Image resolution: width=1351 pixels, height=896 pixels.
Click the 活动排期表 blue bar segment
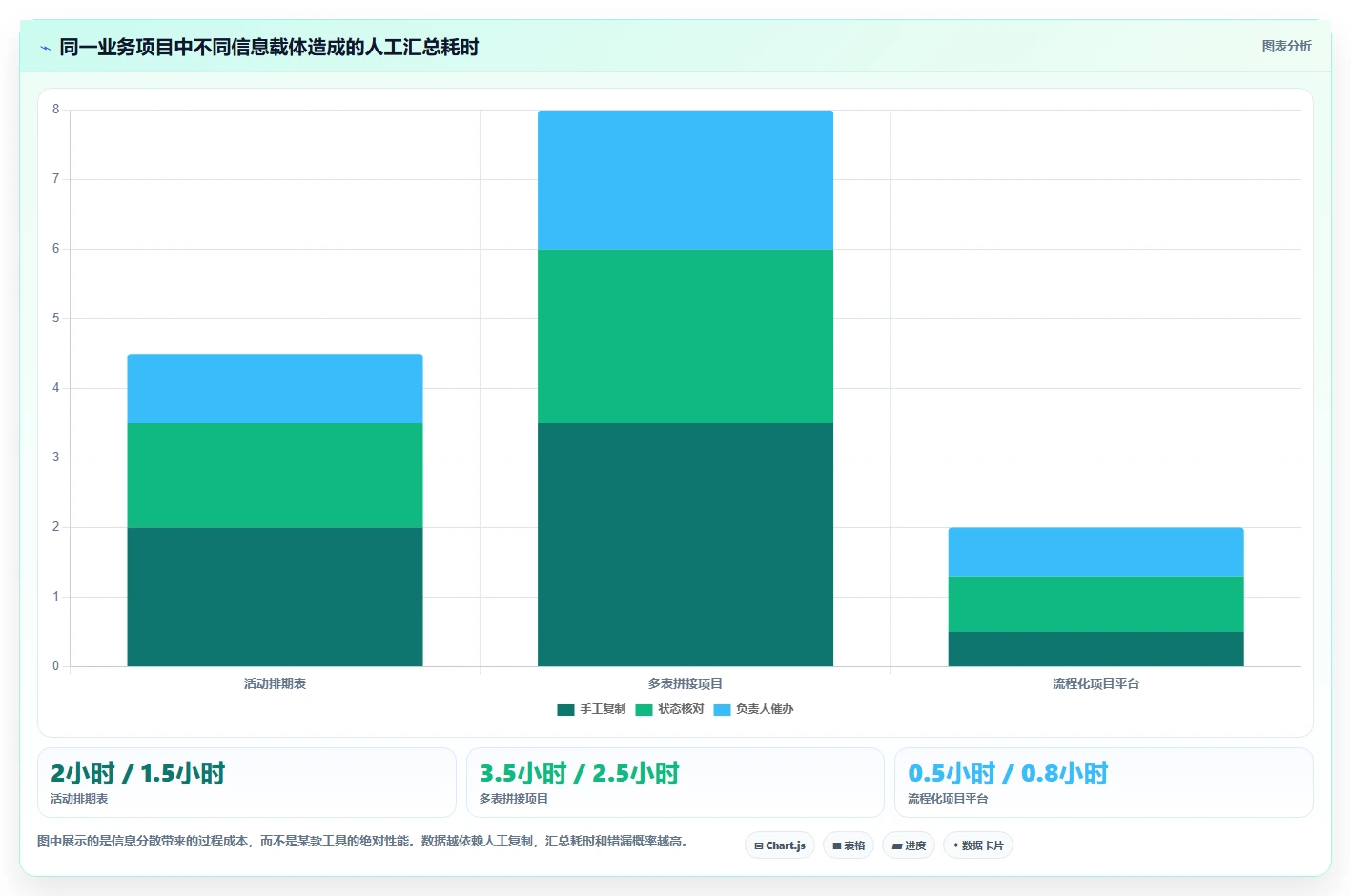[x=275, y=389]
